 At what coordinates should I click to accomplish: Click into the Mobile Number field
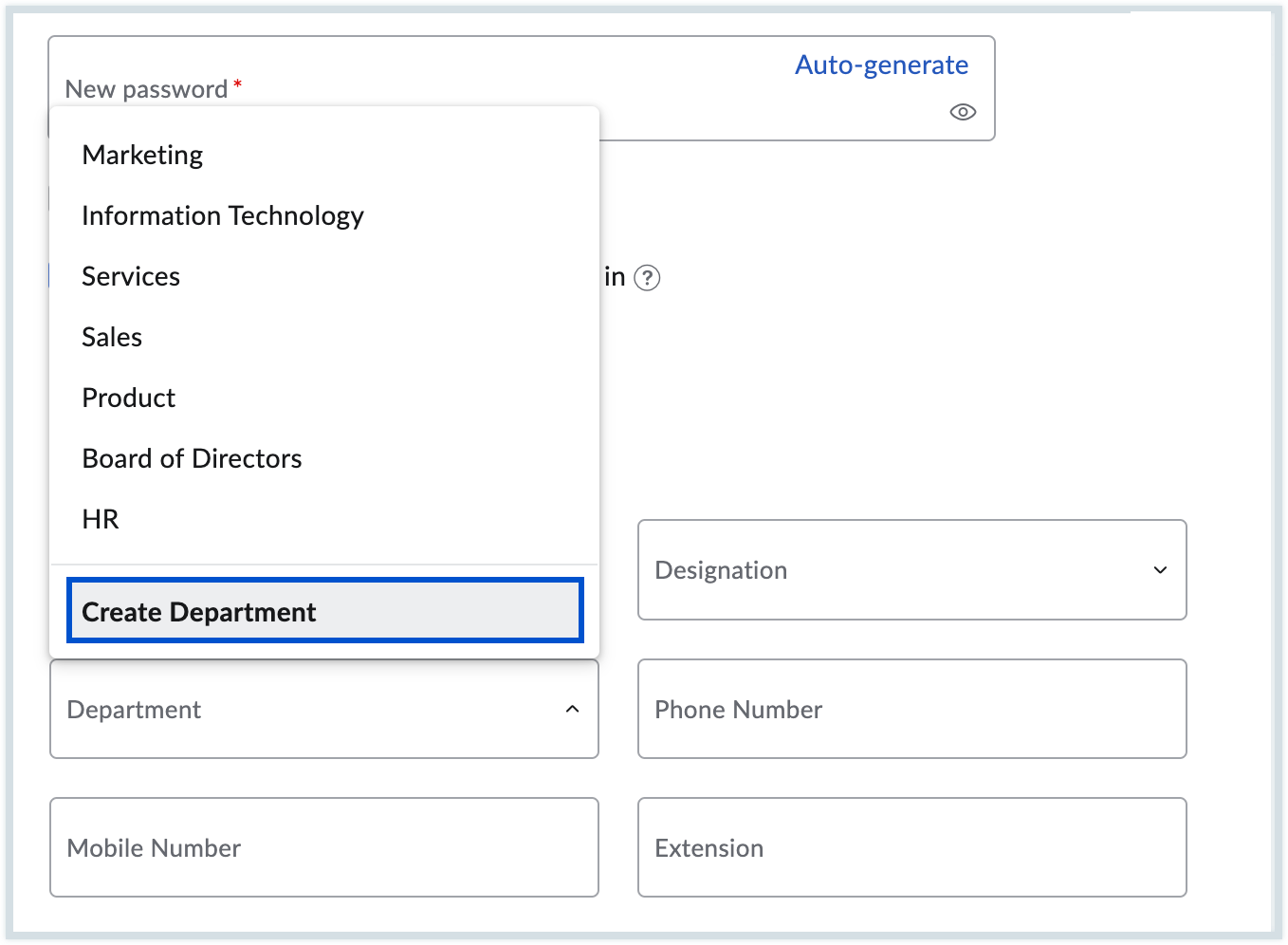click(323, 847)
